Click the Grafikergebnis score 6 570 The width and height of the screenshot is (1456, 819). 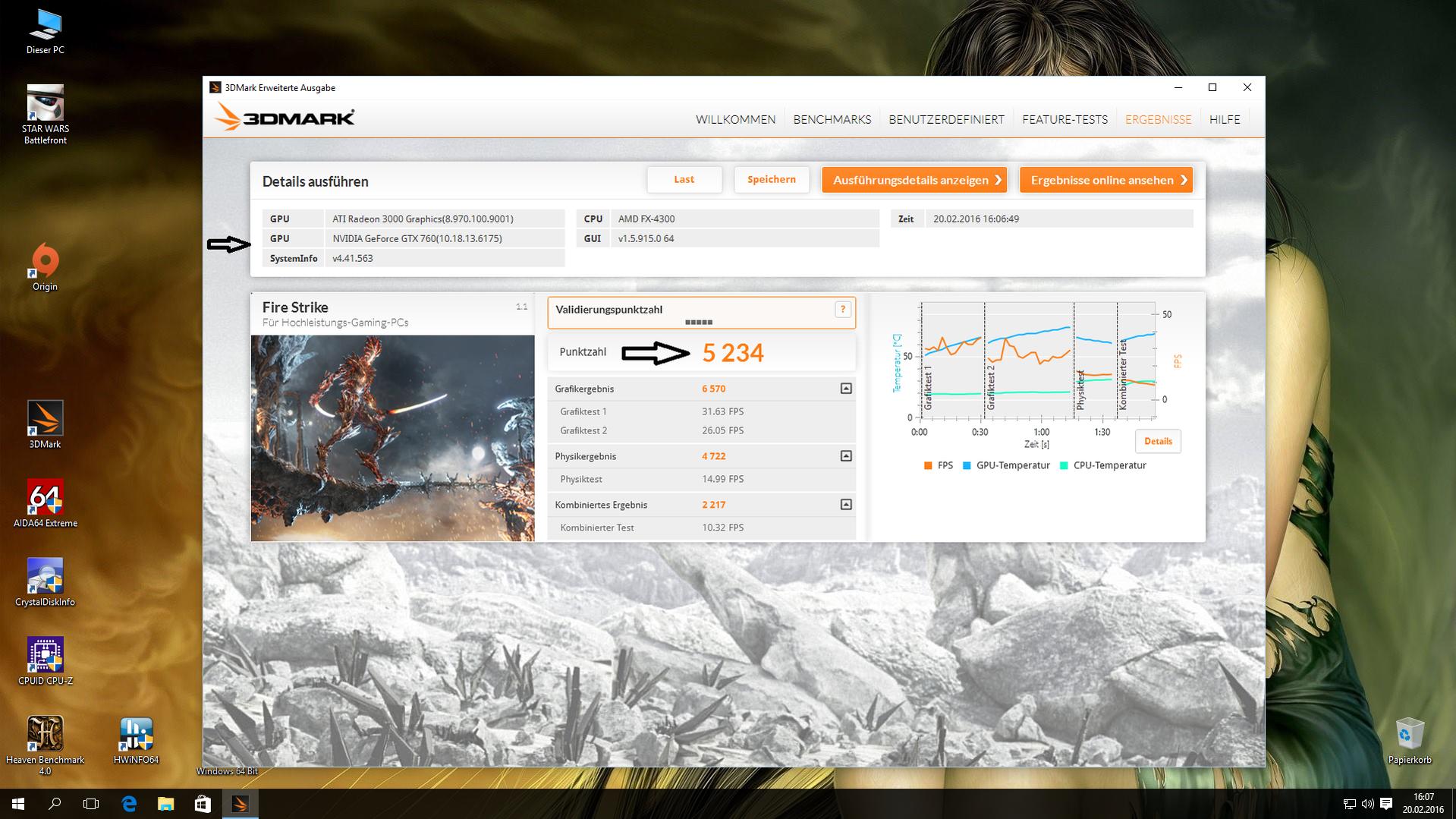713,389
